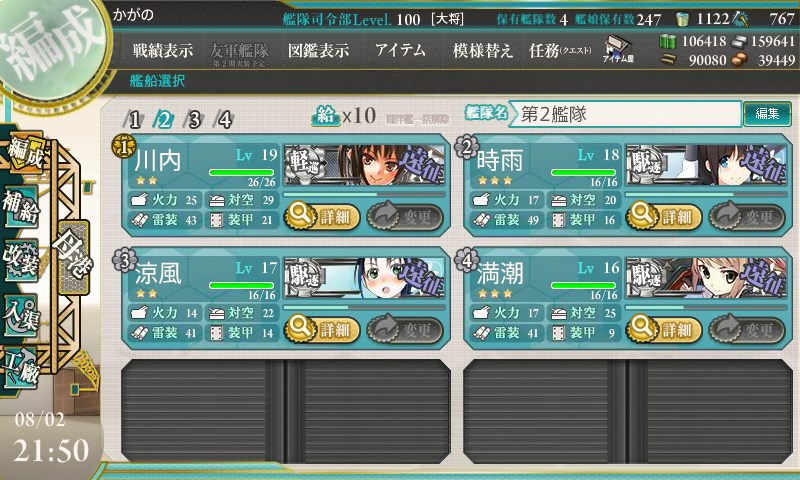
Task: Open the 入渠 docking sidebar icon
Action: pos(20,315)
